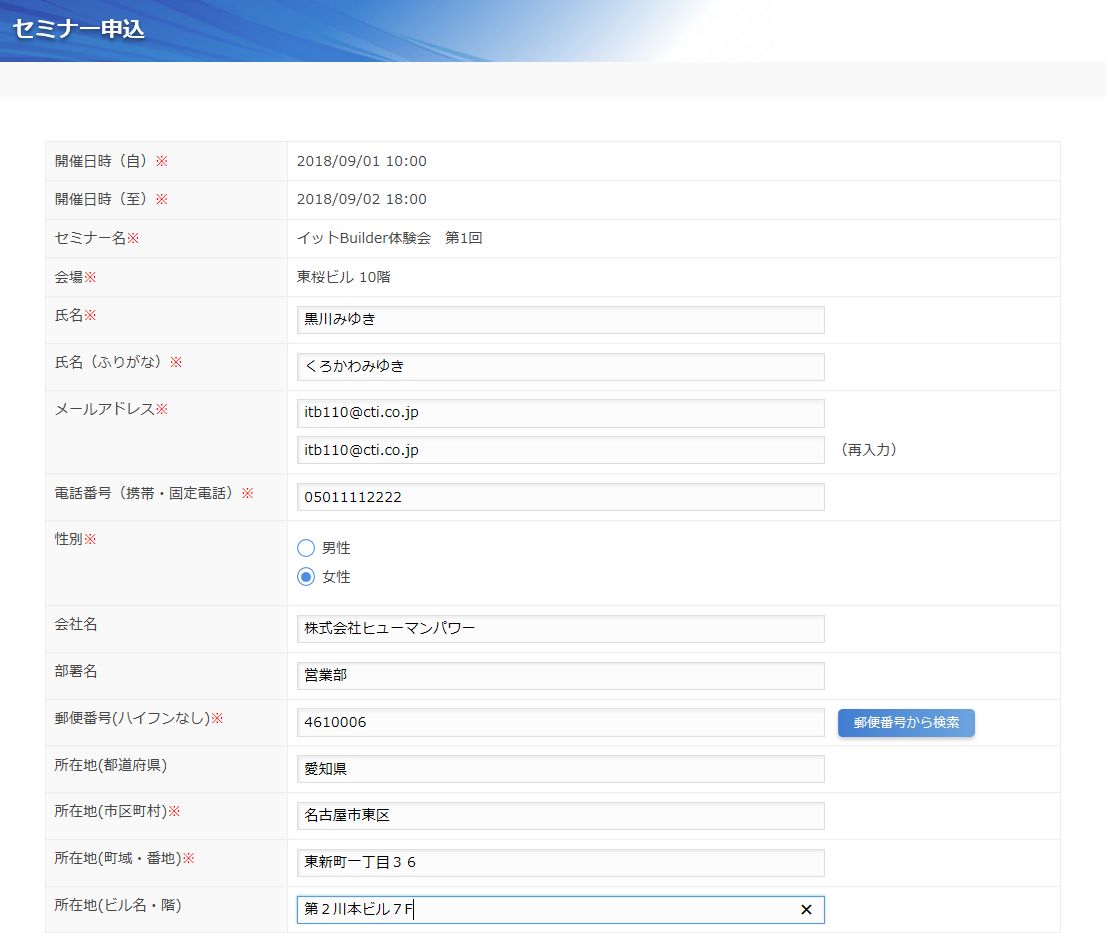Click the 部署名 input field
The height and width of the screenshot is (933, 1106).
(x=560, y=676)
